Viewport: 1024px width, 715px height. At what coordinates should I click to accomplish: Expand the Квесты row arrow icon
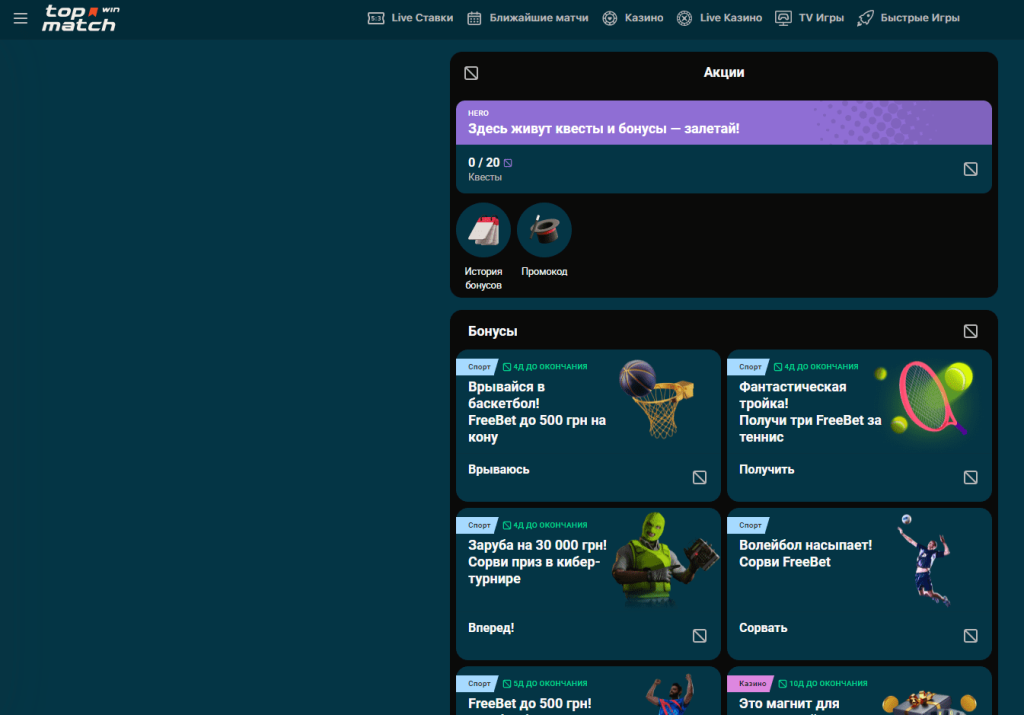tap(970, 169)
